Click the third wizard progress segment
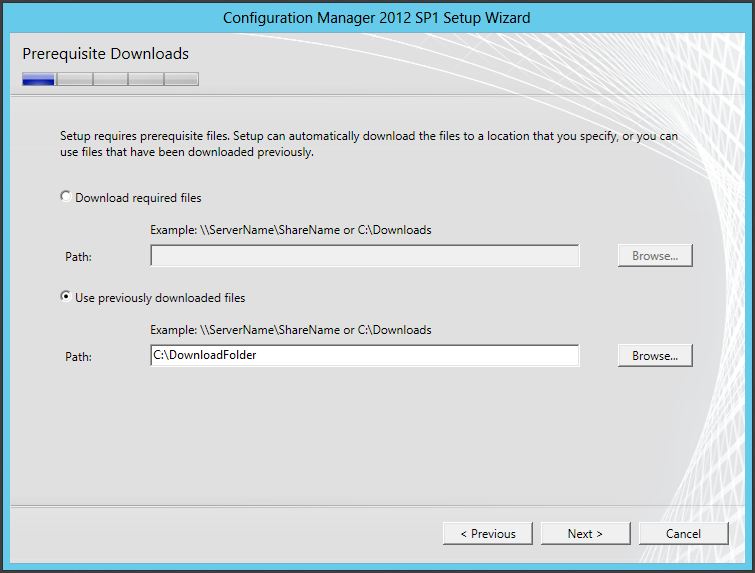Screen dimensions: 755x573 [110, 79]
